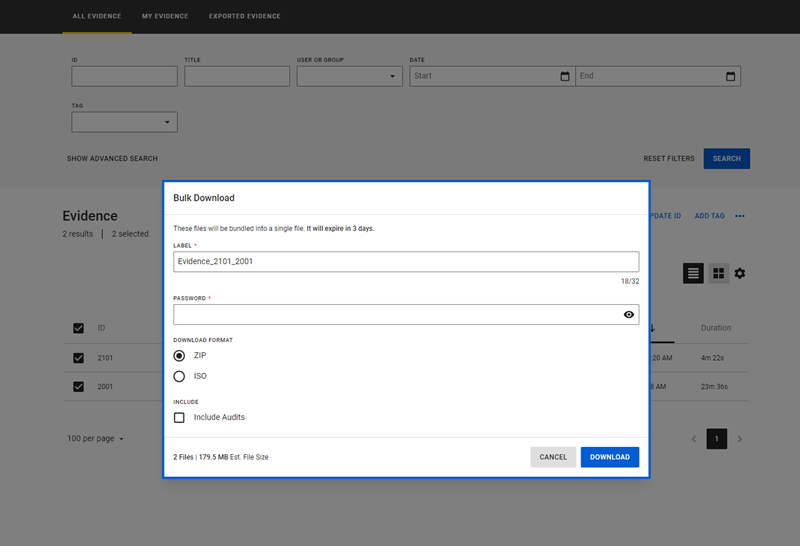800x546 pixels.
Task: Open the All Evidence tab
Action: [97, 16]
